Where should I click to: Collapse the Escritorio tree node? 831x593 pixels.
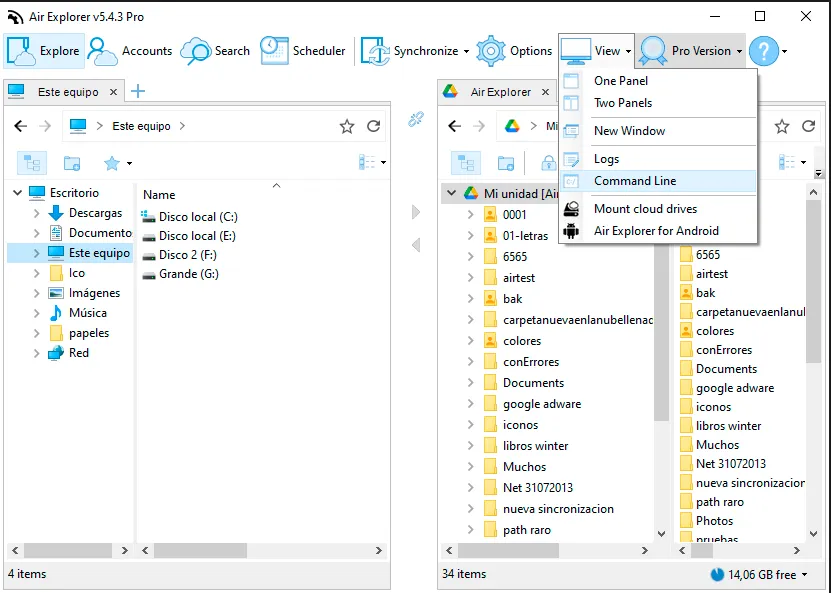(17, 193)
